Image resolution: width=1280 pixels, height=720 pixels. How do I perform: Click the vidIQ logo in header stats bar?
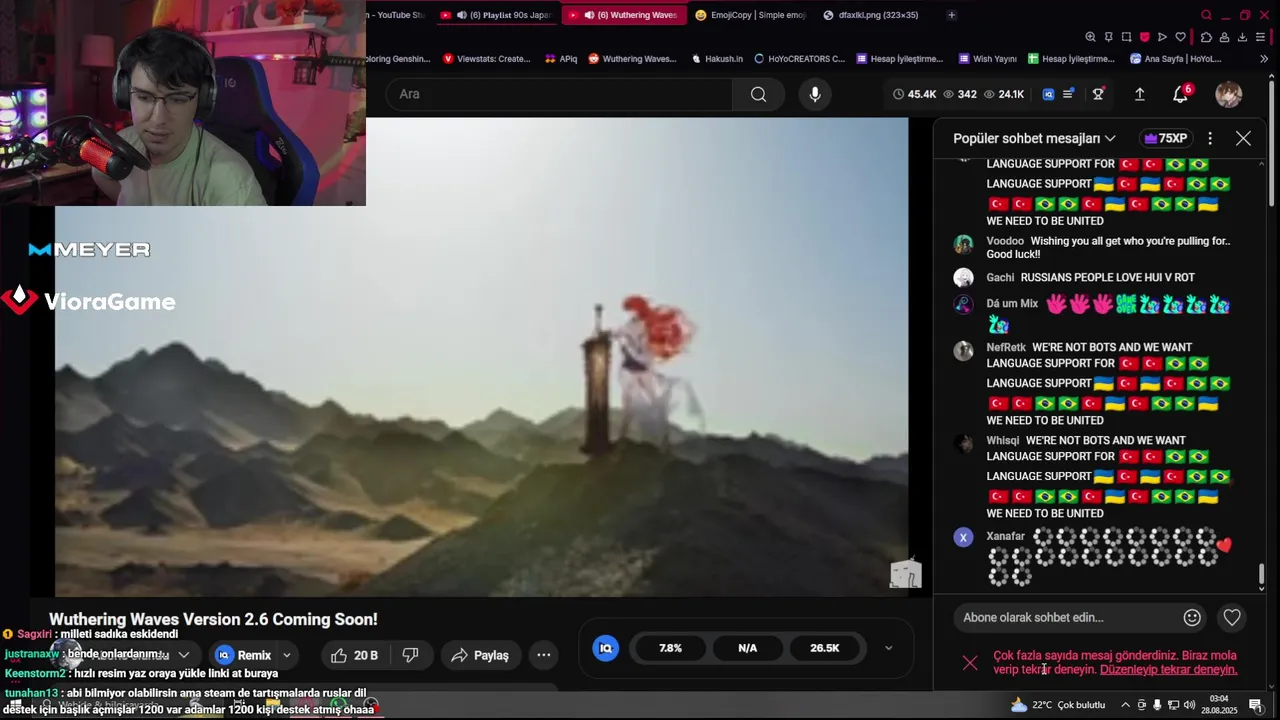[x=1048, y=94]
